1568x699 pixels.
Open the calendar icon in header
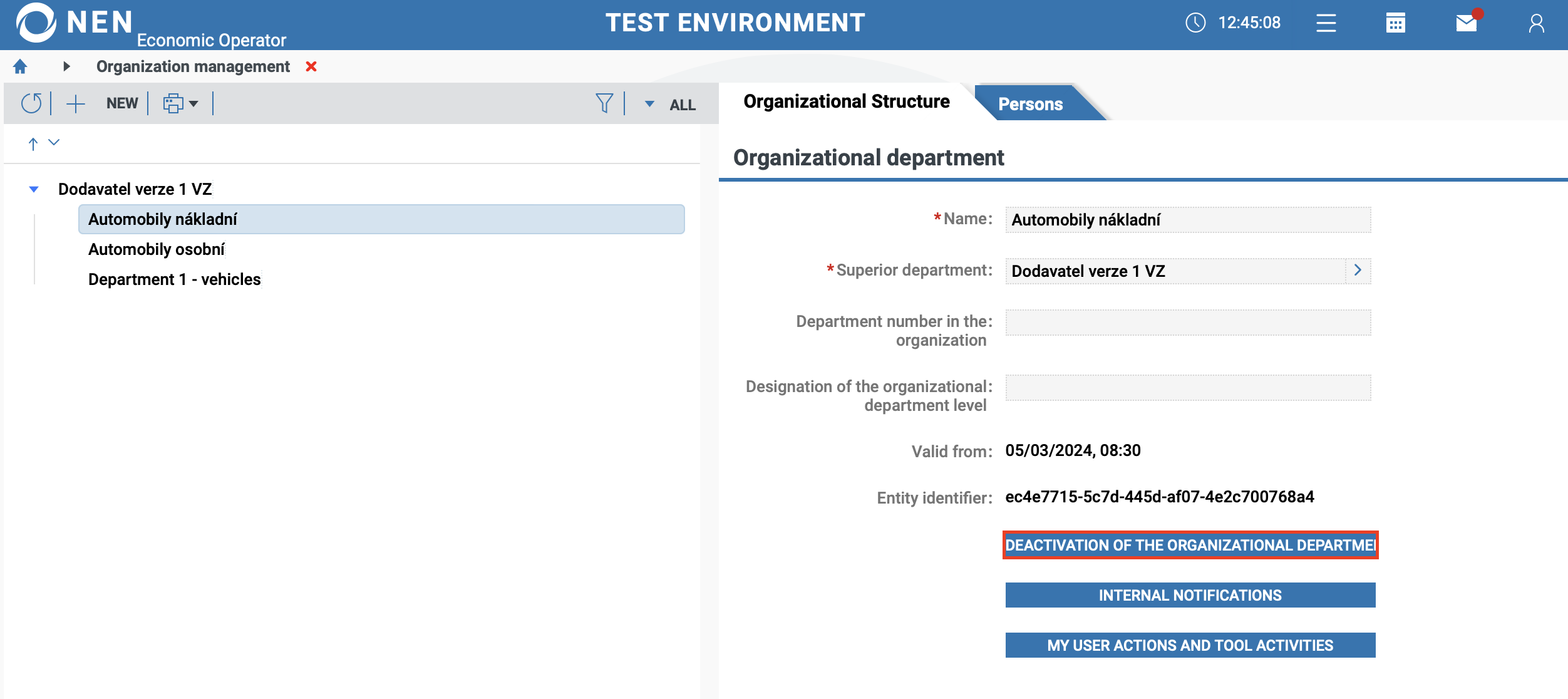click(x=1395, y=24)
